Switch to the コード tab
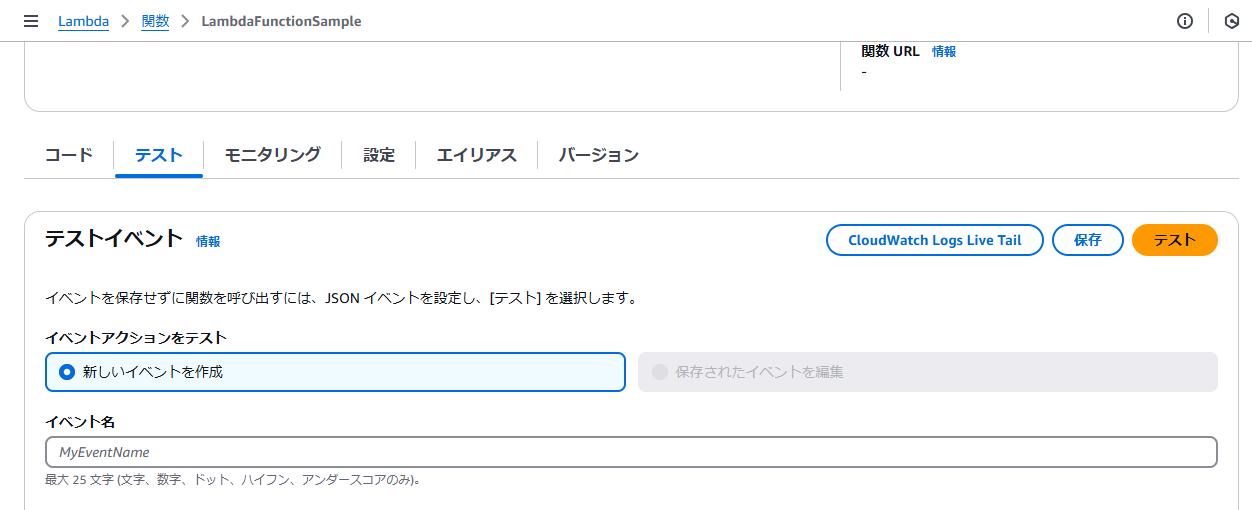Image resolution: width=1252 pixels, height=510 pixels. (69, 155)
